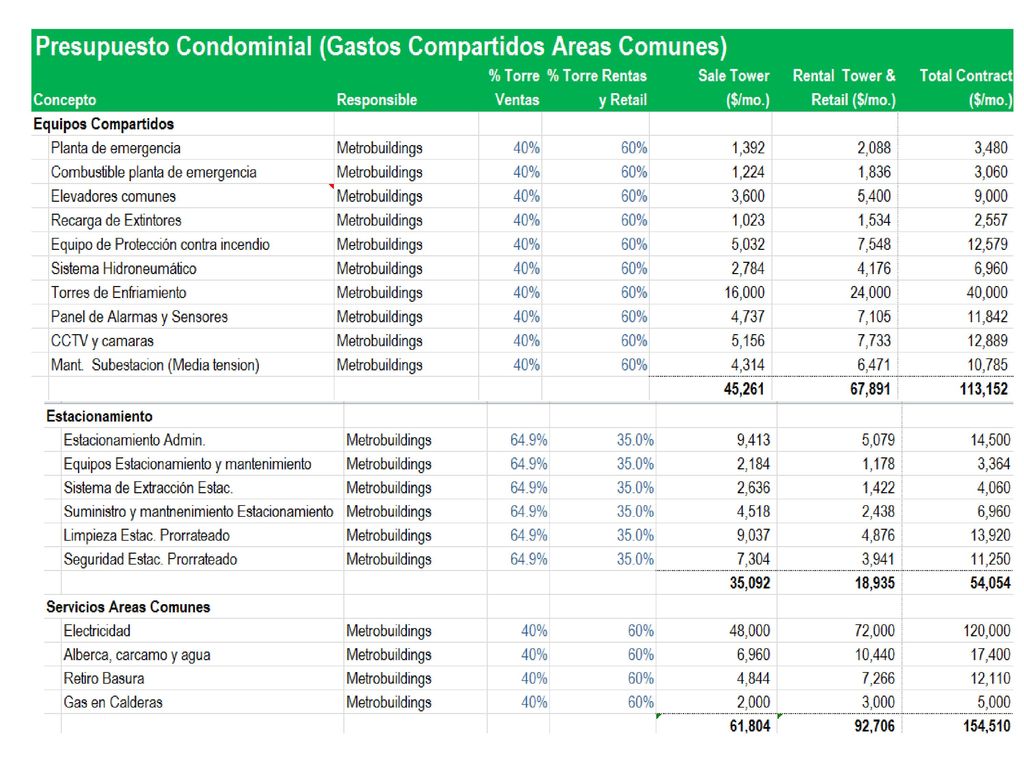Select 'Limpieza Estac. Prorrateado' cell

tap(146, 536)
